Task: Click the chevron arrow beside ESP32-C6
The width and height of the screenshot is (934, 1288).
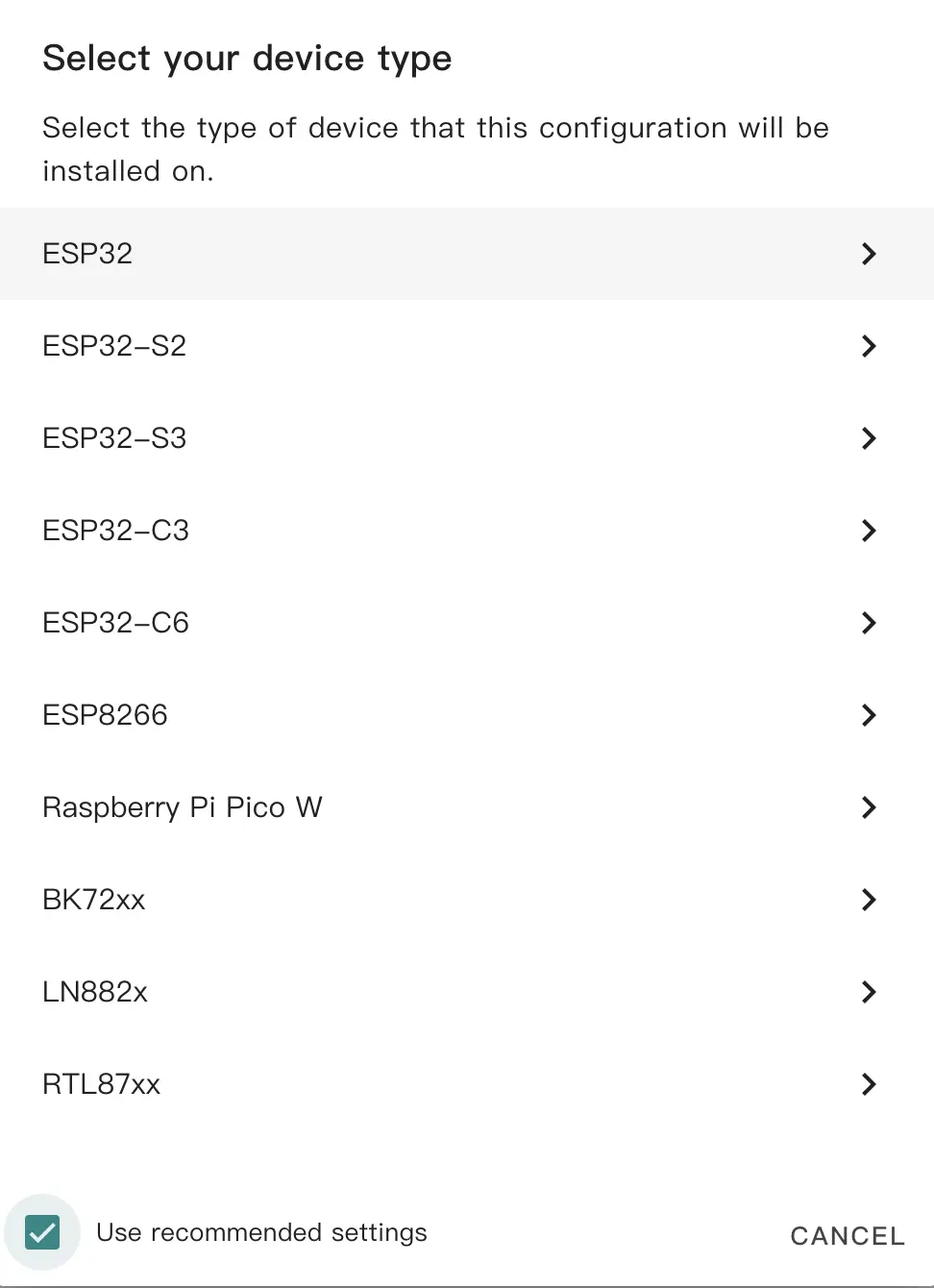Action: [x=869, y=623]
